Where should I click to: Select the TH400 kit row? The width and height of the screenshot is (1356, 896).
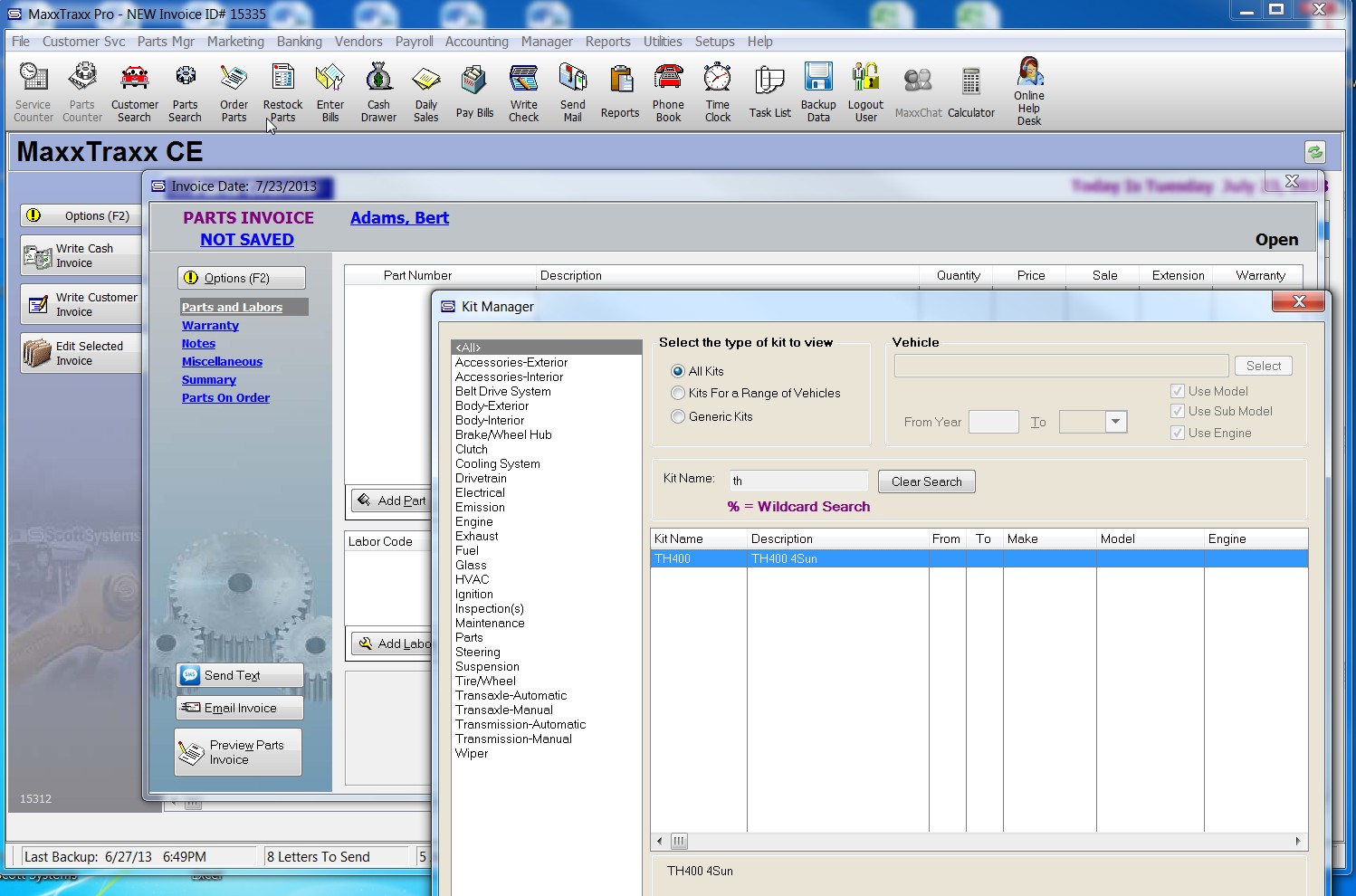point(979,558)
